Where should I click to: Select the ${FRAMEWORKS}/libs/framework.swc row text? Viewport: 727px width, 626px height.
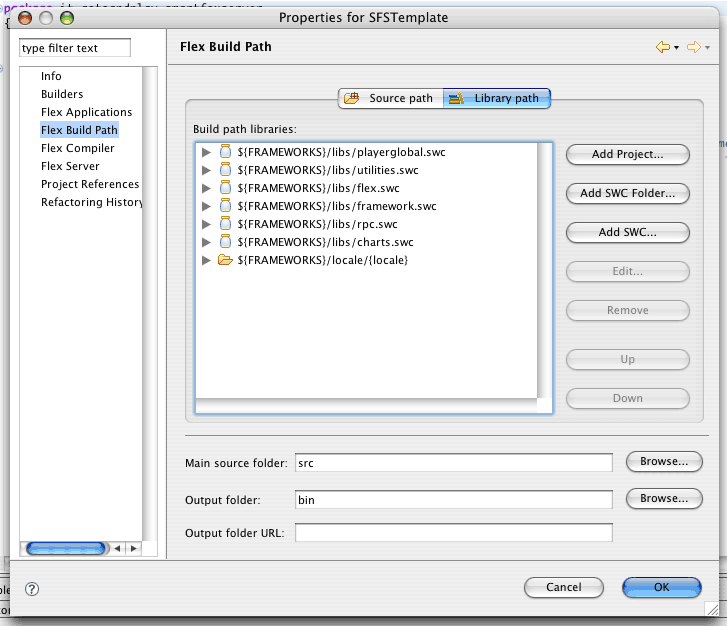coord(337,206)
